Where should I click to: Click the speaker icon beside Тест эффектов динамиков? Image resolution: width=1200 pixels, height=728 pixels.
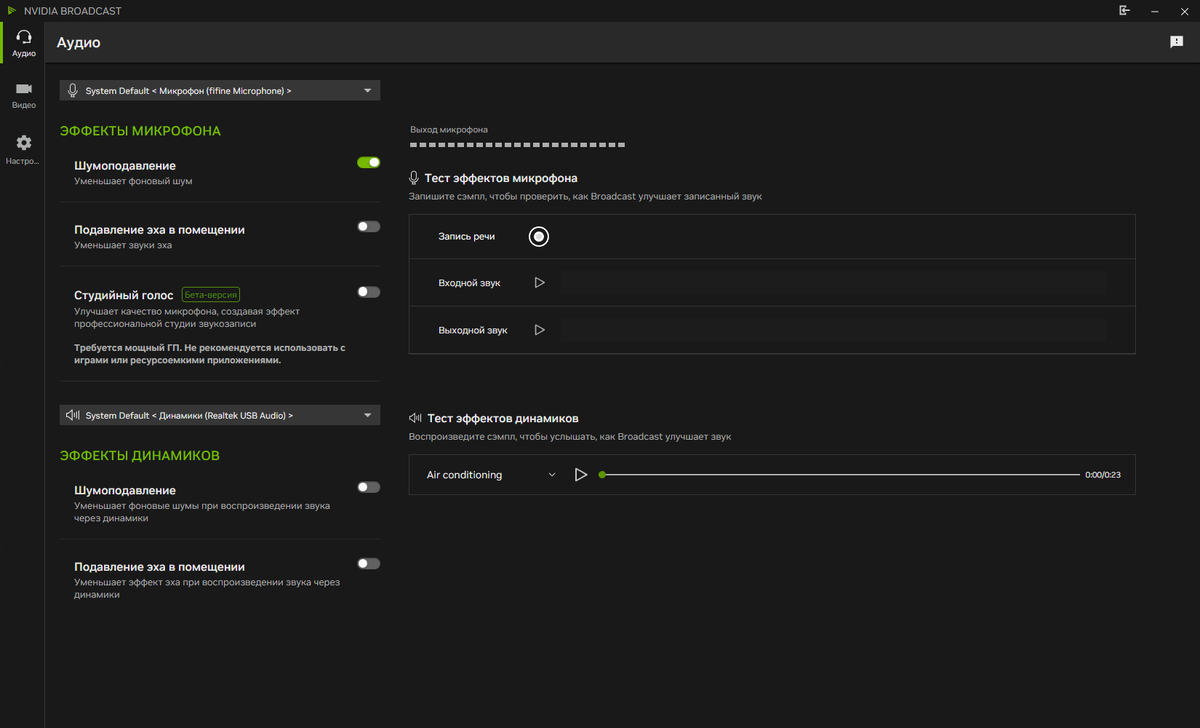pos(415,418)
